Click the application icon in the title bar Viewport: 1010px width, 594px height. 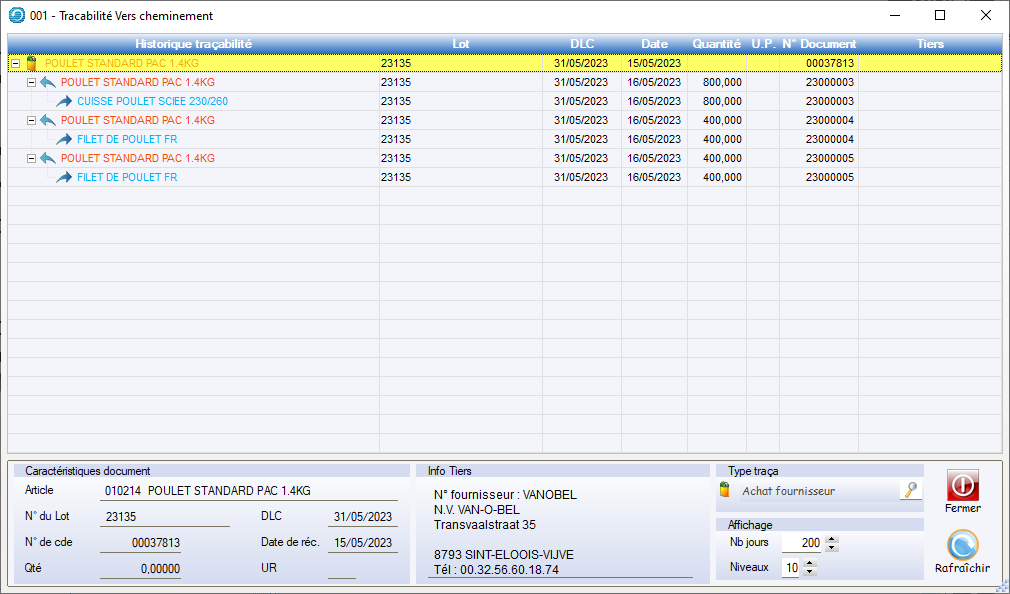15,16
